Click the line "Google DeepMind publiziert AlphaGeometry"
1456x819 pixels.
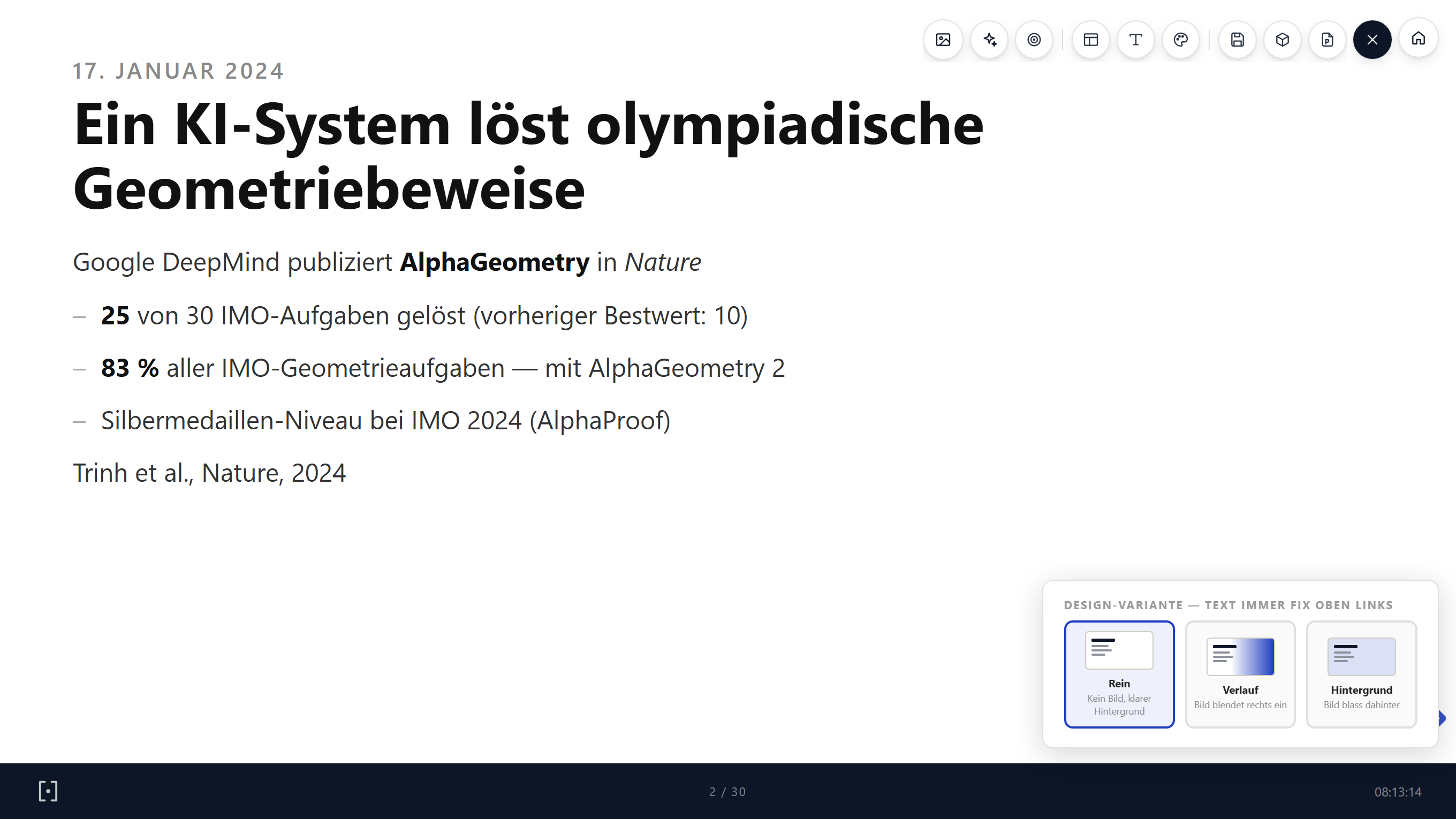click(331, 262)
